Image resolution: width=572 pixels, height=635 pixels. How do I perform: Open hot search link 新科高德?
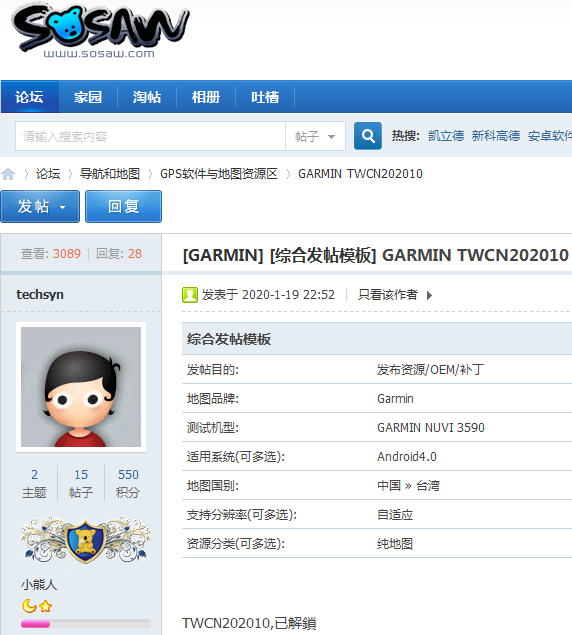point(496,136)
